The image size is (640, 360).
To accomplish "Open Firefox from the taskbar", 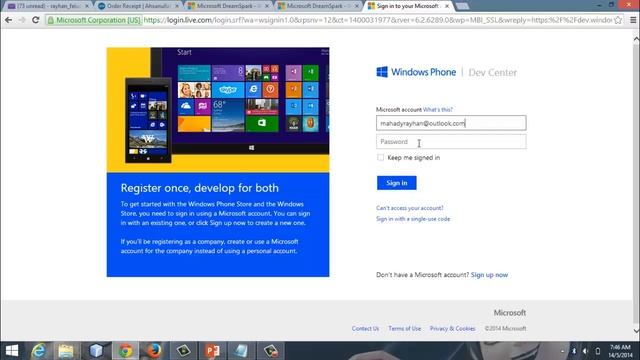I will click(153, 351).
